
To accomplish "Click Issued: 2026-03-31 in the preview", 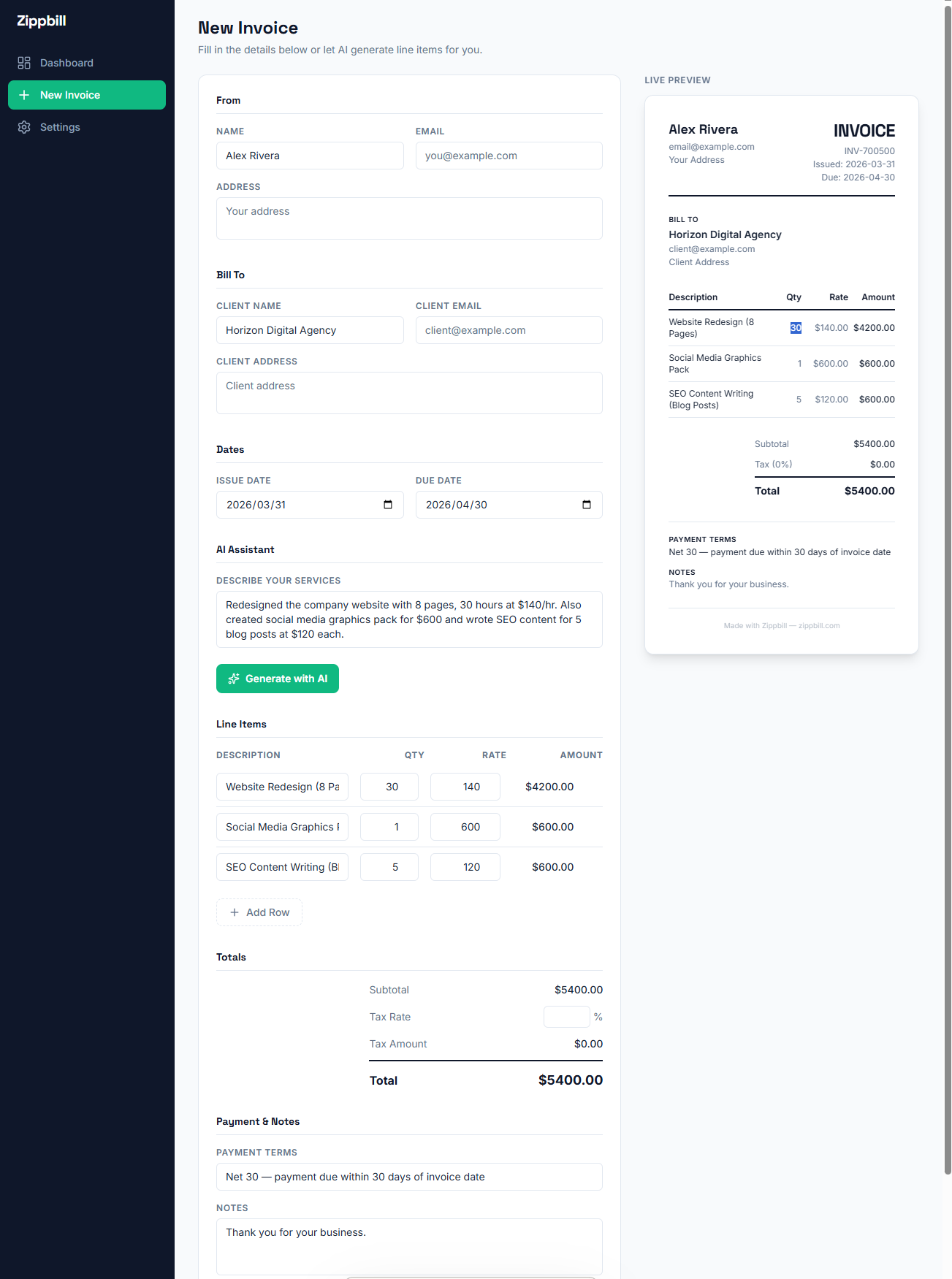I will pyautogui.click(x=854, y=164).
